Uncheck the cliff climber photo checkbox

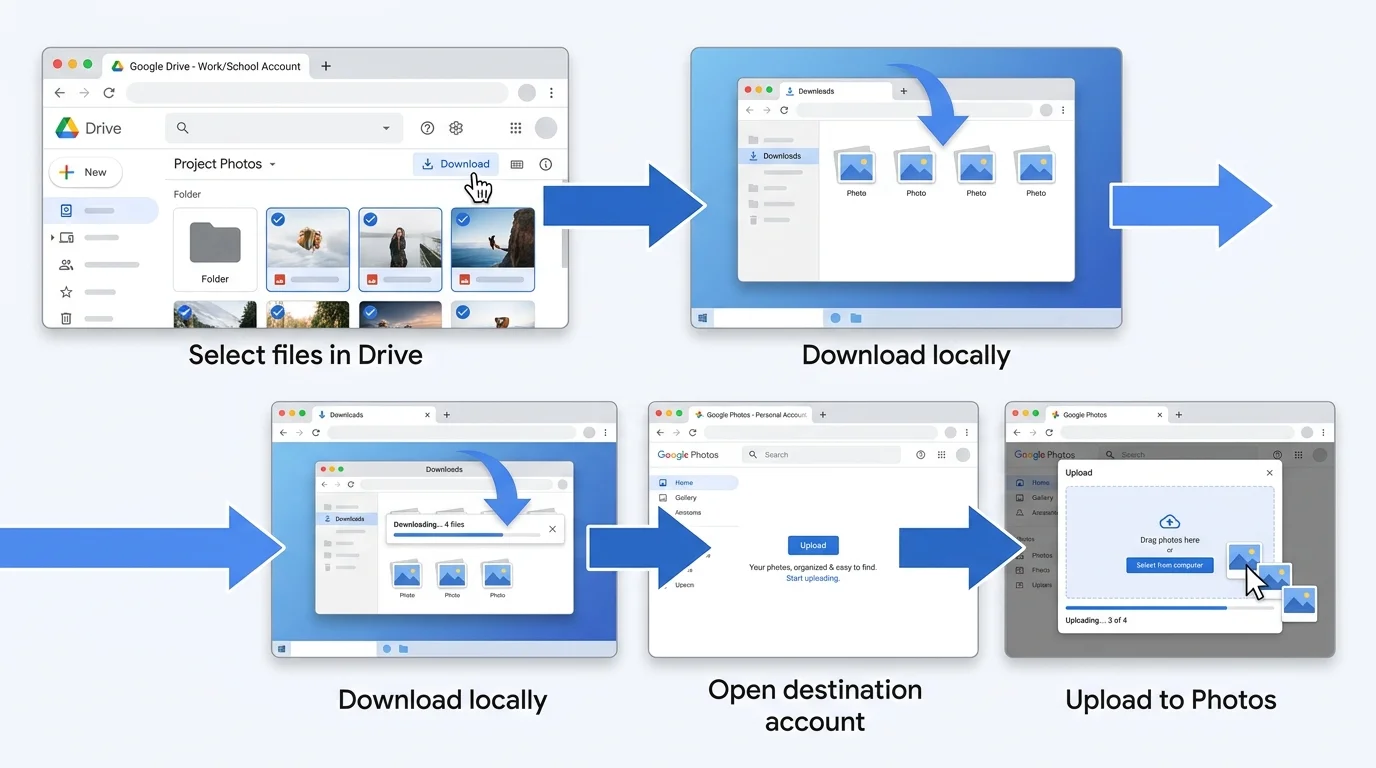click(x=462, y=219)
